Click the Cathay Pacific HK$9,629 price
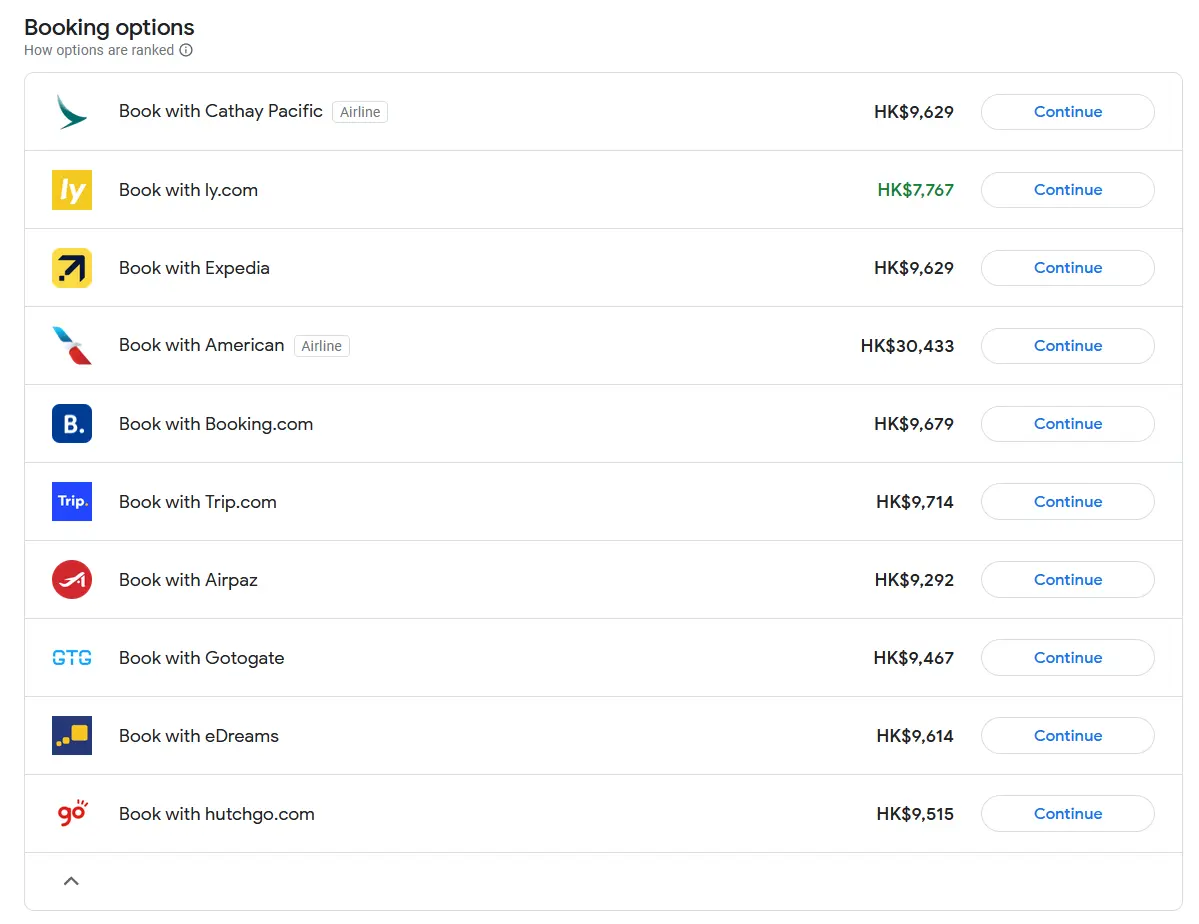This screenshot has height=924, width=1199. click(x=914, y=112)
